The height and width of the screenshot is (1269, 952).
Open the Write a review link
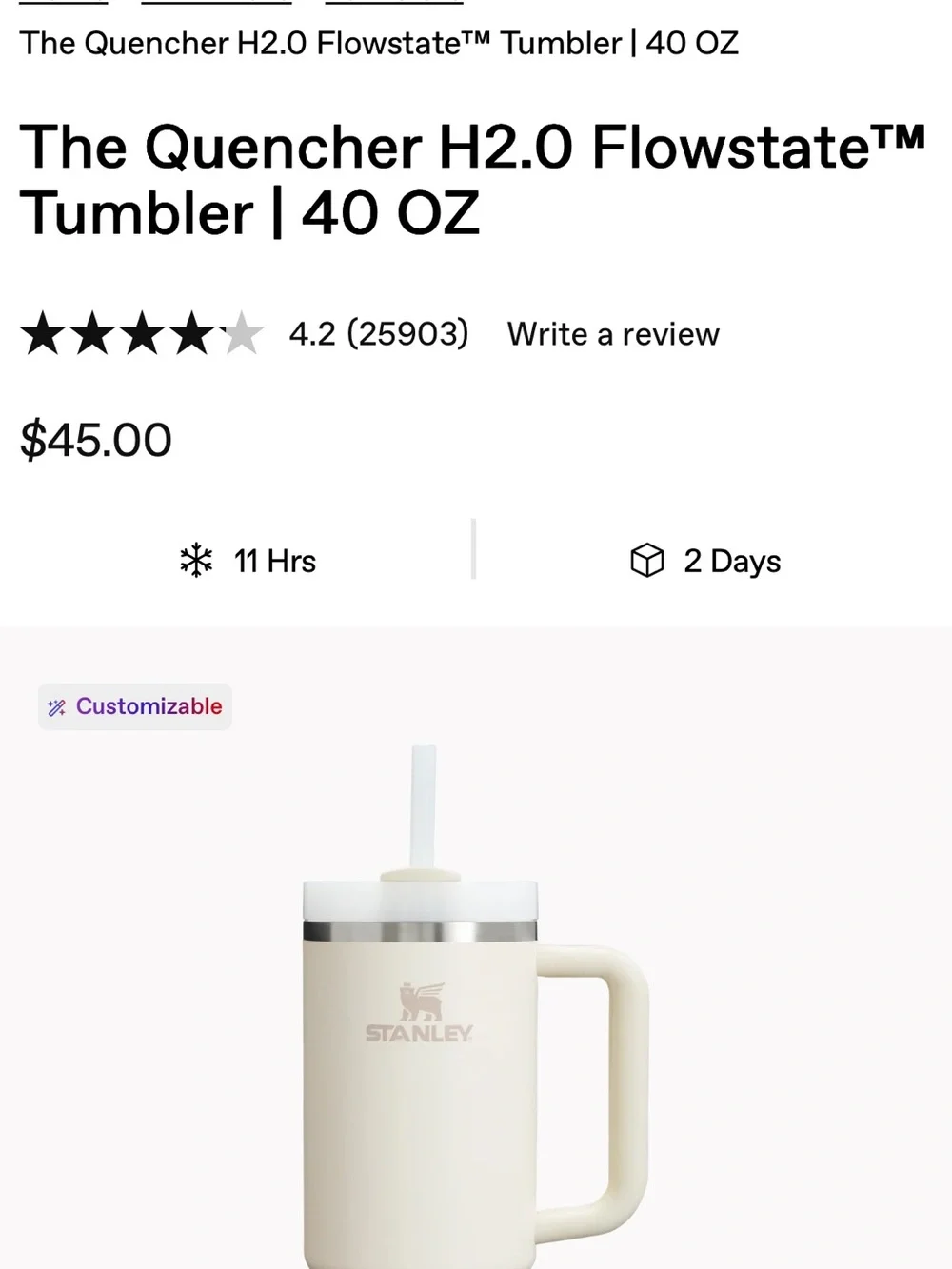tap(613, 334)
